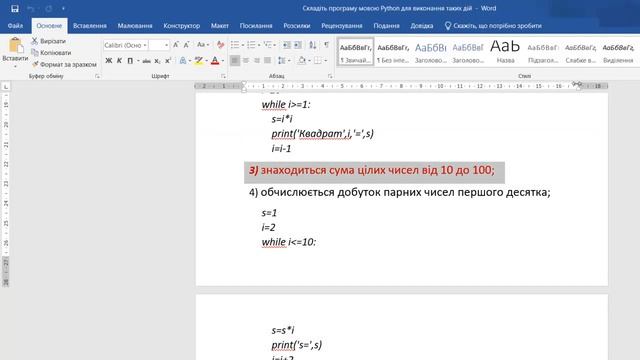Screen dimensions: 640x360
Task: Apply Виділення style
Action: [618, 52]
